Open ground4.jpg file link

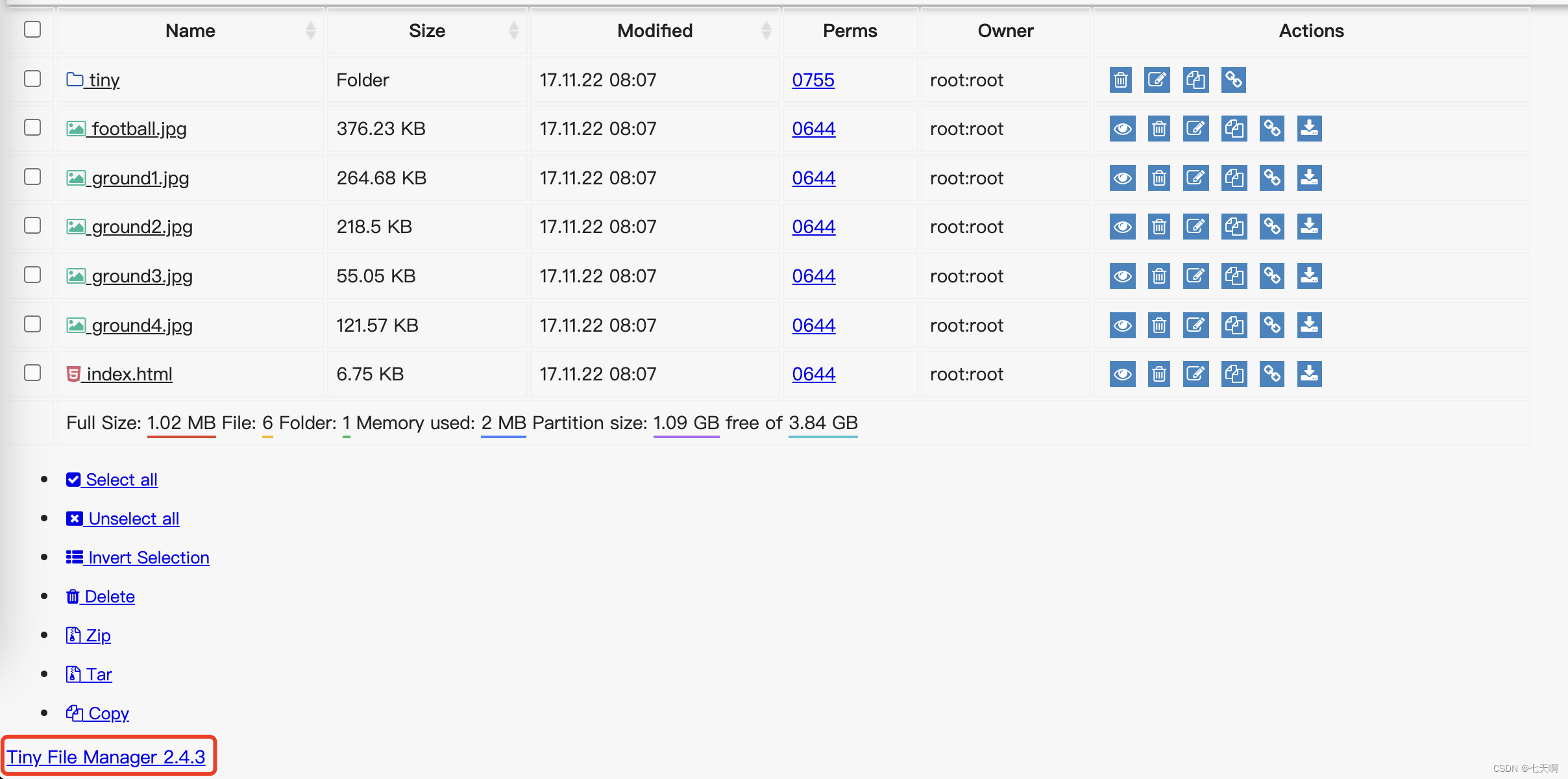coord(130,325)
